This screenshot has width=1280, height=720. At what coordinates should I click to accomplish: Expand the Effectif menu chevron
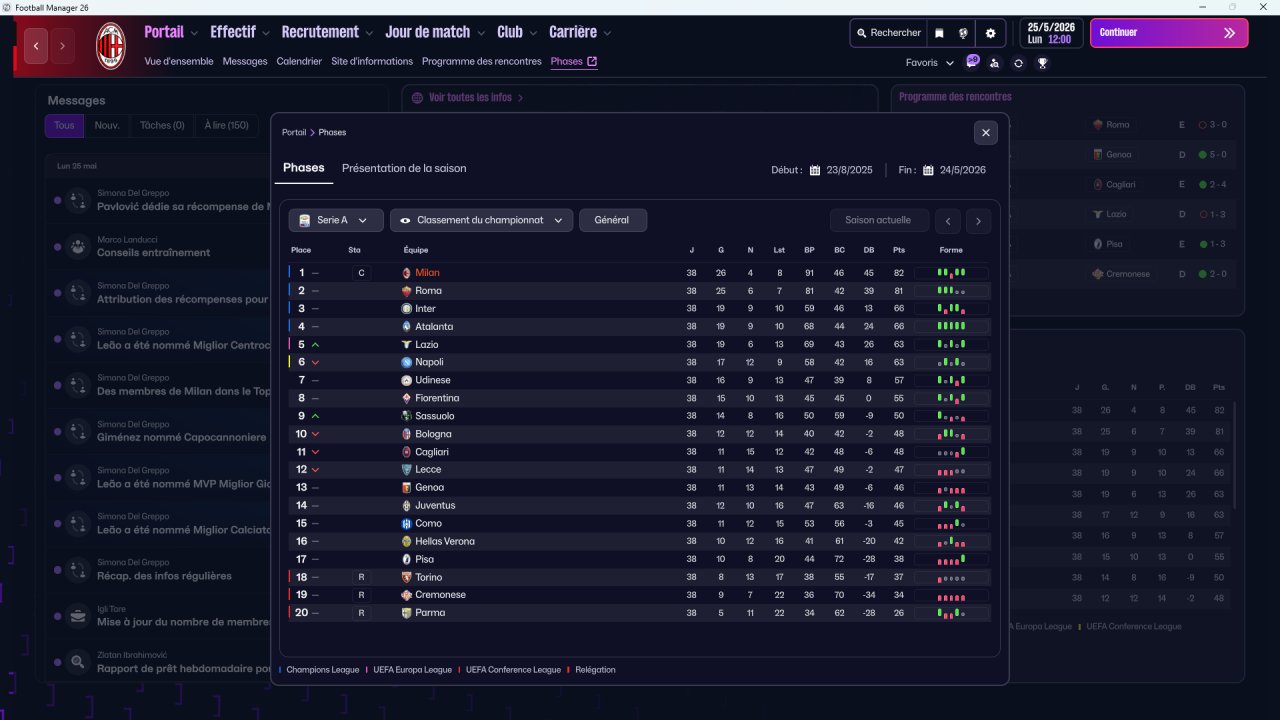[x=265, y=33]
